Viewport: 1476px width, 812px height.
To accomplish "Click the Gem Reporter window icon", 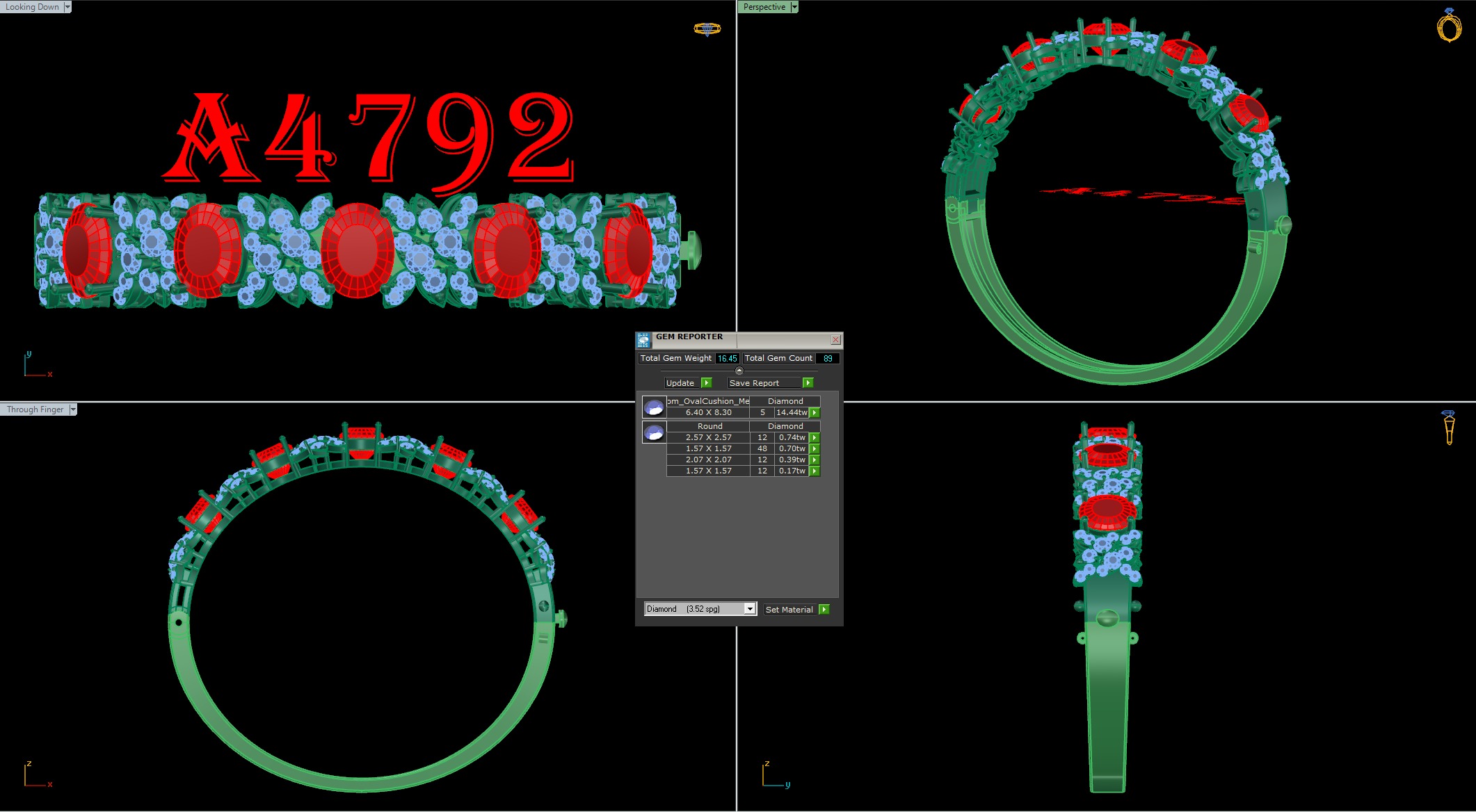I will pos(643,340).
